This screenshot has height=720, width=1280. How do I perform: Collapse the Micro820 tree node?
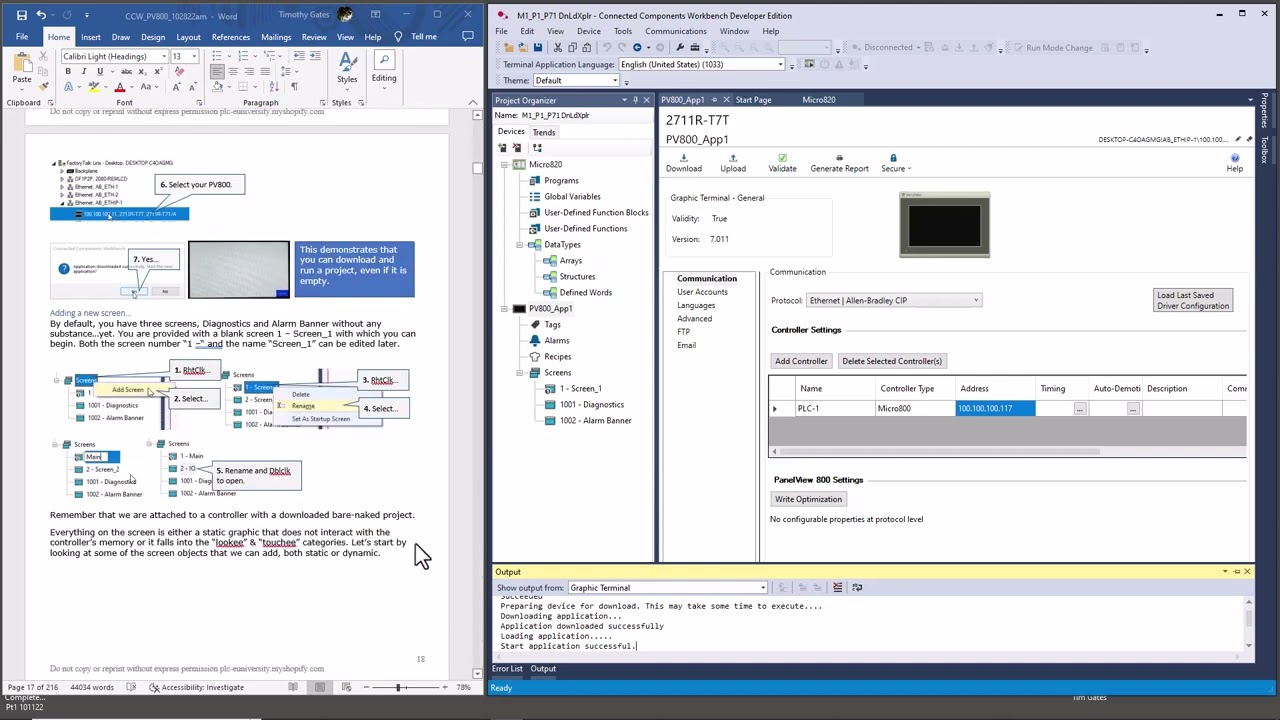click(504, 164)
